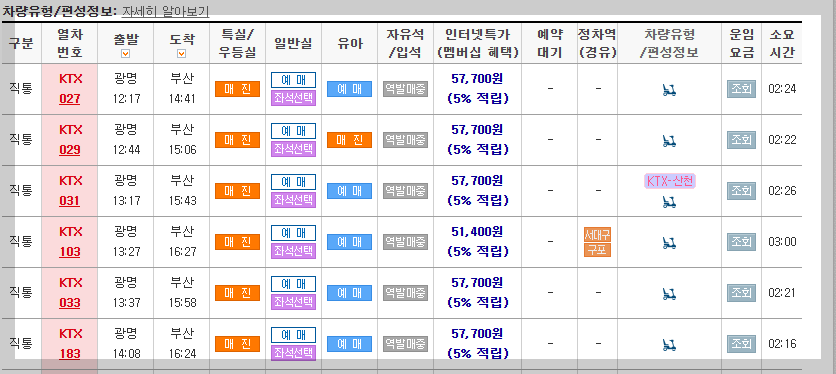836x374 pixels.
Task: Click 15:58 arrival time for KTX 033
Action: point(182,303)
